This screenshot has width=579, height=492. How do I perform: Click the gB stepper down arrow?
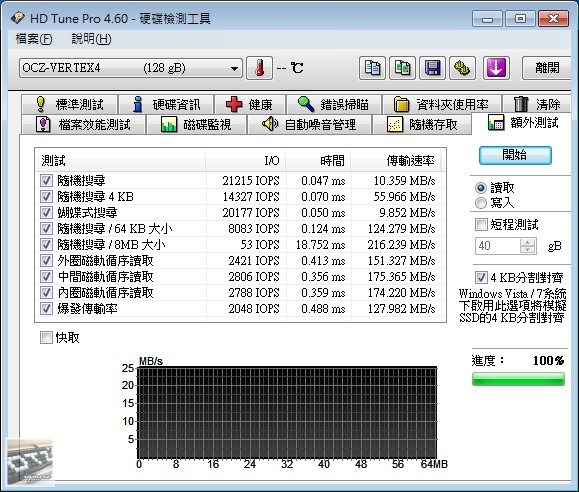click(528, 250)
